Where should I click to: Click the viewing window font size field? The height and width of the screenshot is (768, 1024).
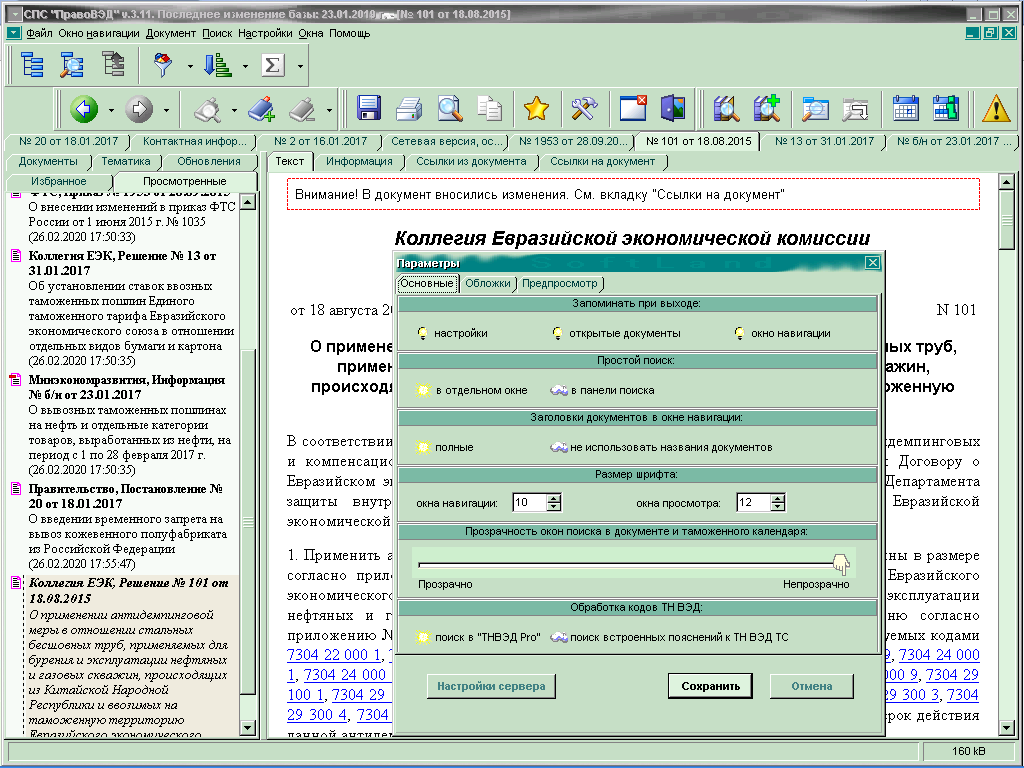coord(753,502)
